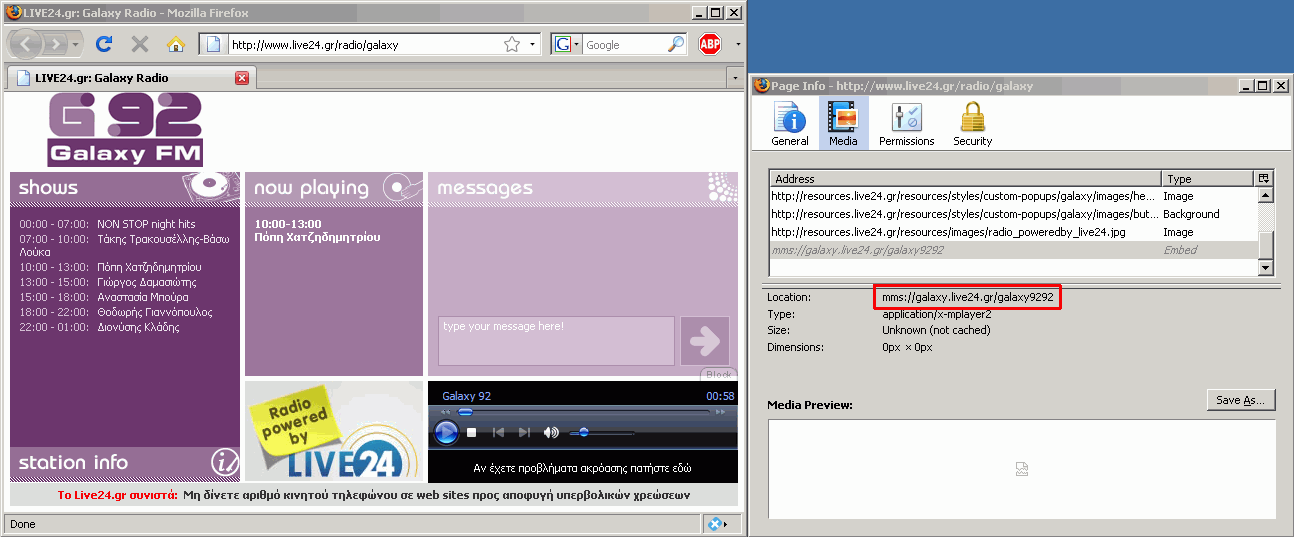Maximize the Page Info window

[1262, 86]
